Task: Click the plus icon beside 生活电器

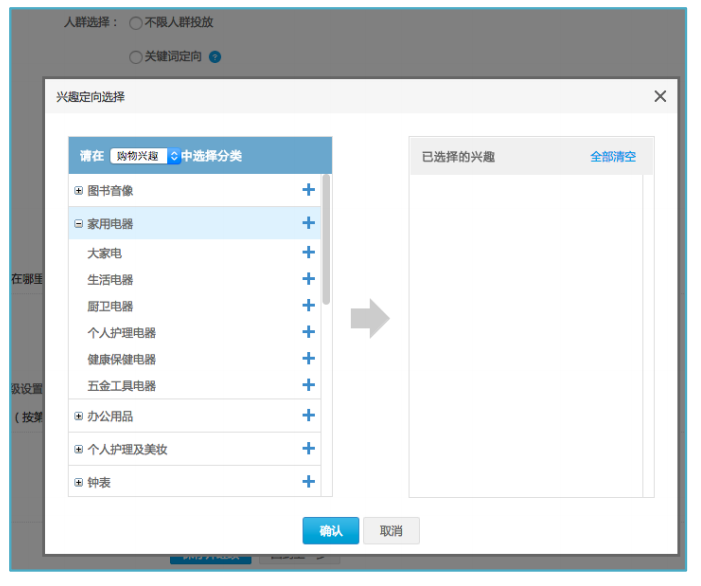Action: click(308, 280)
